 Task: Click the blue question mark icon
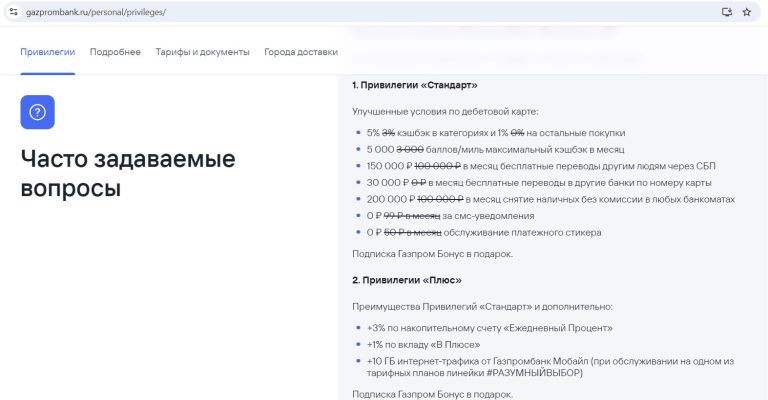tap(37, 112)
